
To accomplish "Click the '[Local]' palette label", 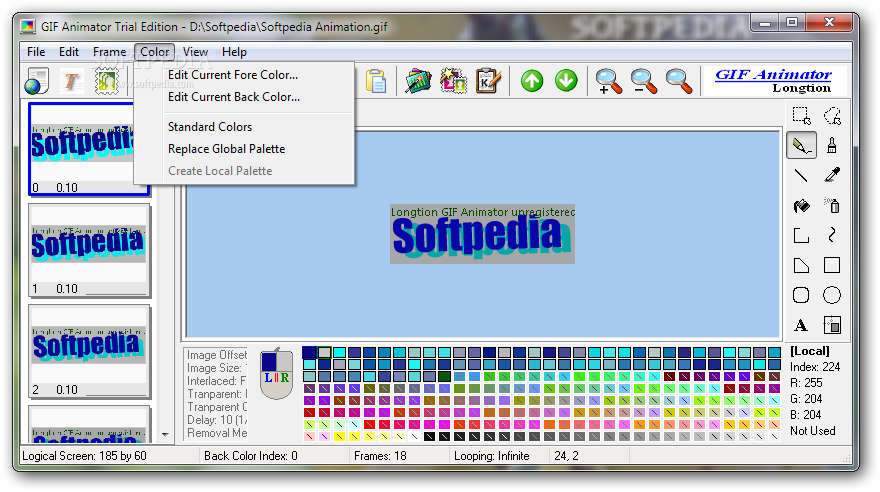I will (x=810, y=351).
